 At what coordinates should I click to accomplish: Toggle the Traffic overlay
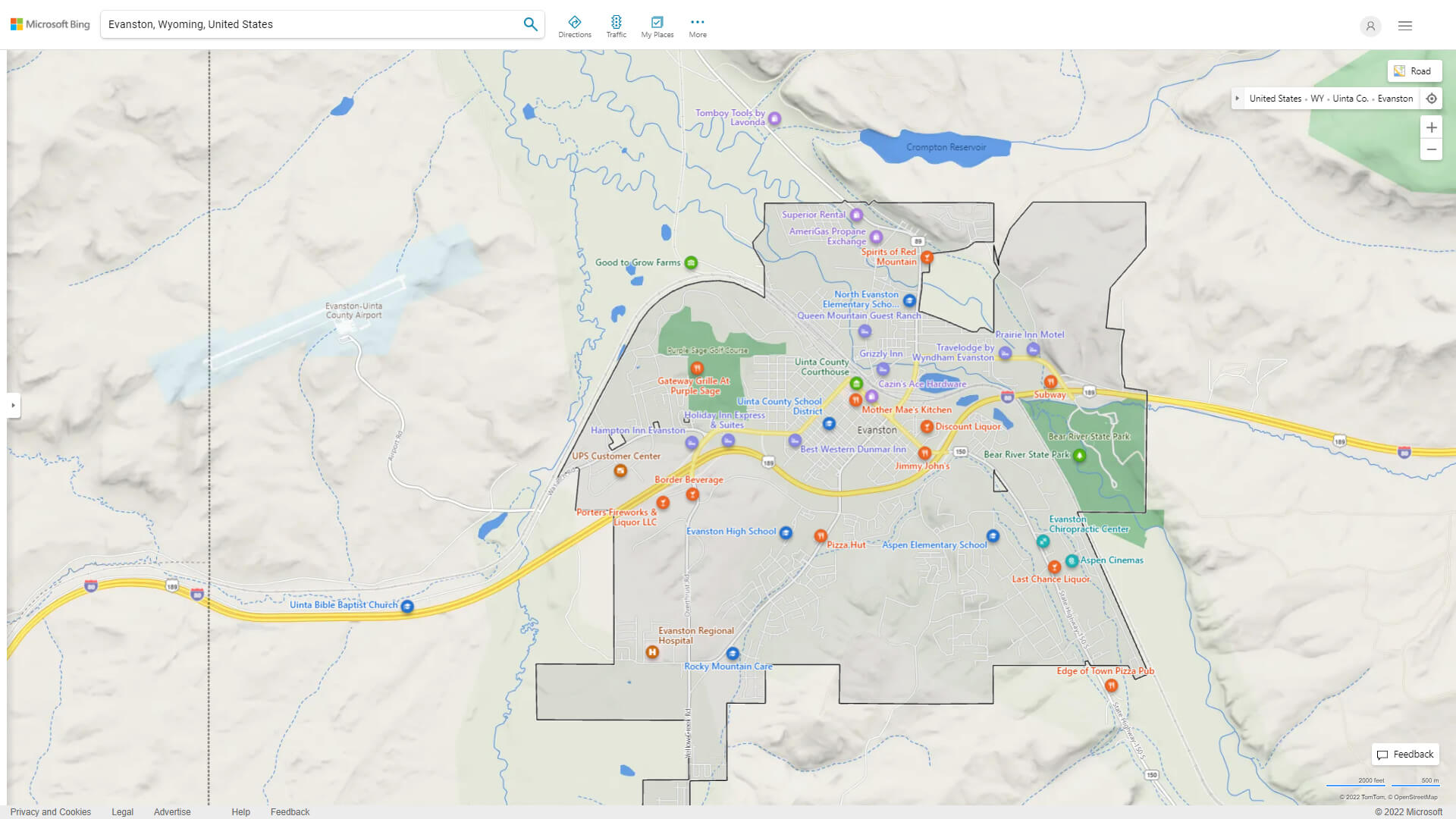point(616,25)
